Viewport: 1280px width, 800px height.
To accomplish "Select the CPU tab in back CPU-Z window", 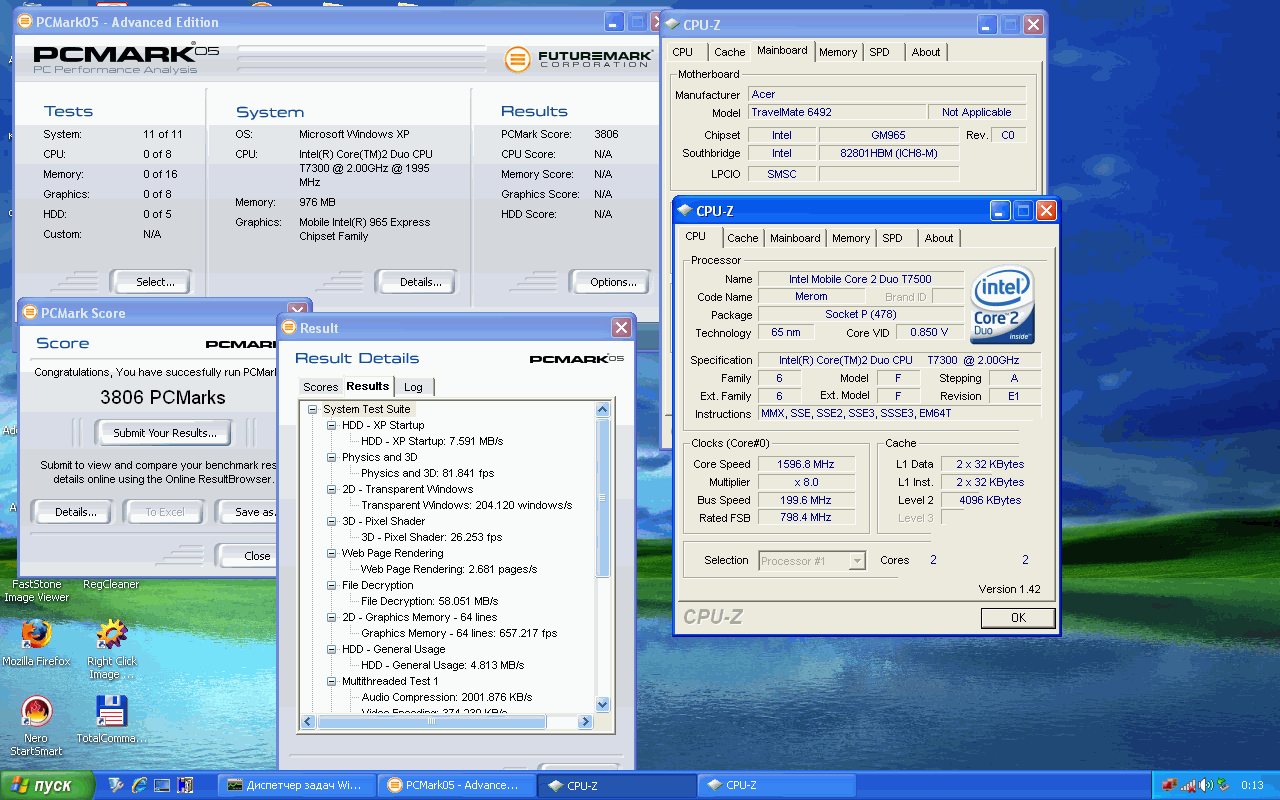I will pyautogui.click(x=682, y=52).
